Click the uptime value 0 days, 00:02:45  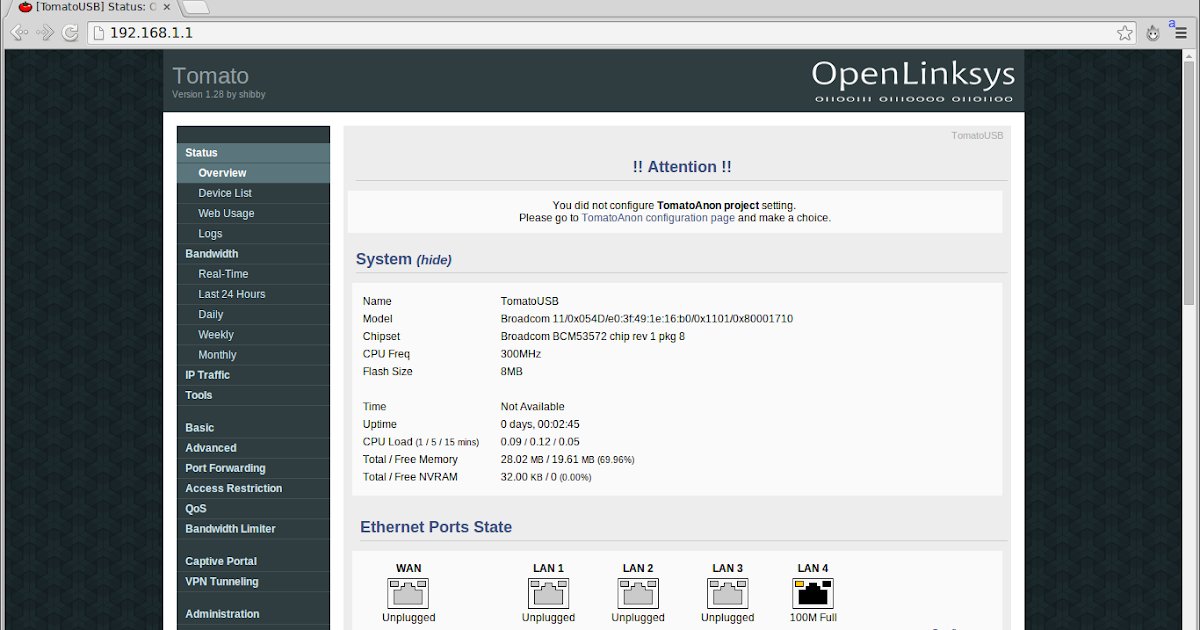click(x=540, y=424)
